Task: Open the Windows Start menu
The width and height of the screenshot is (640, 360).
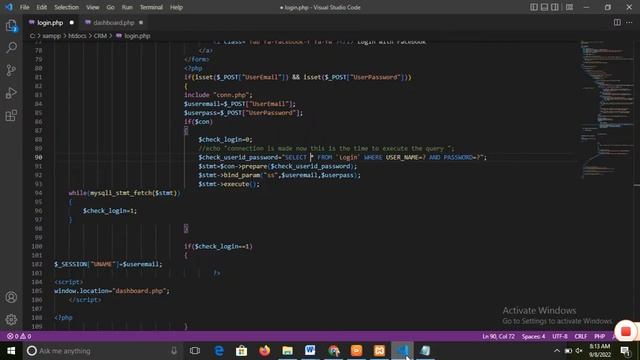Action: (11, 351)
